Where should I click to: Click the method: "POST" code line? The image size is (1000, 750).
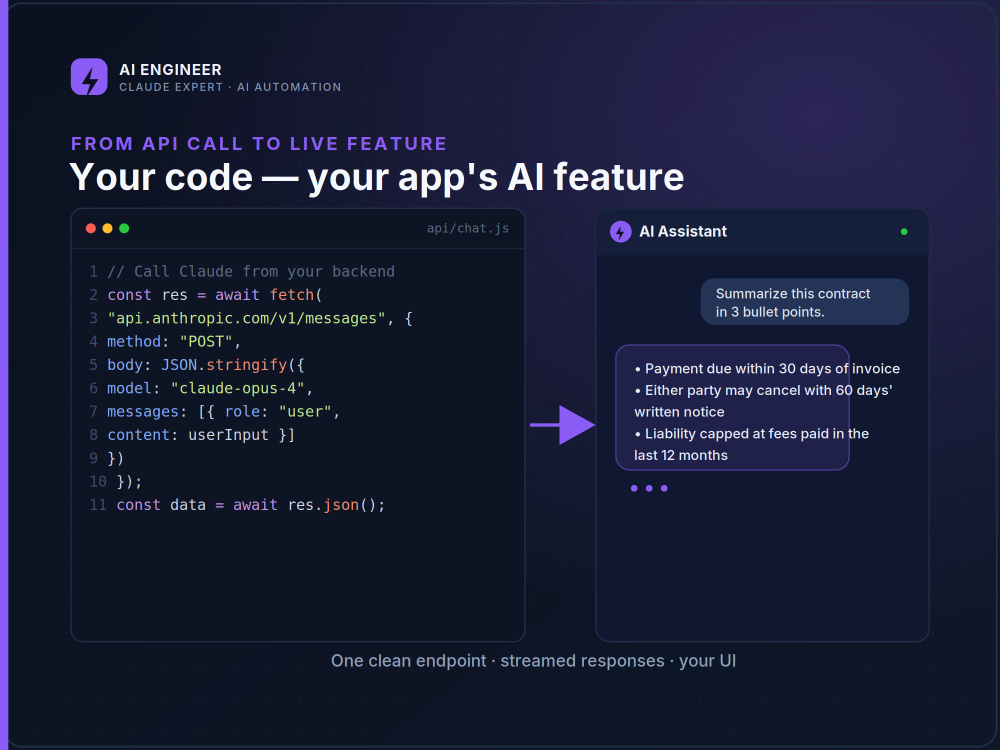174,342
